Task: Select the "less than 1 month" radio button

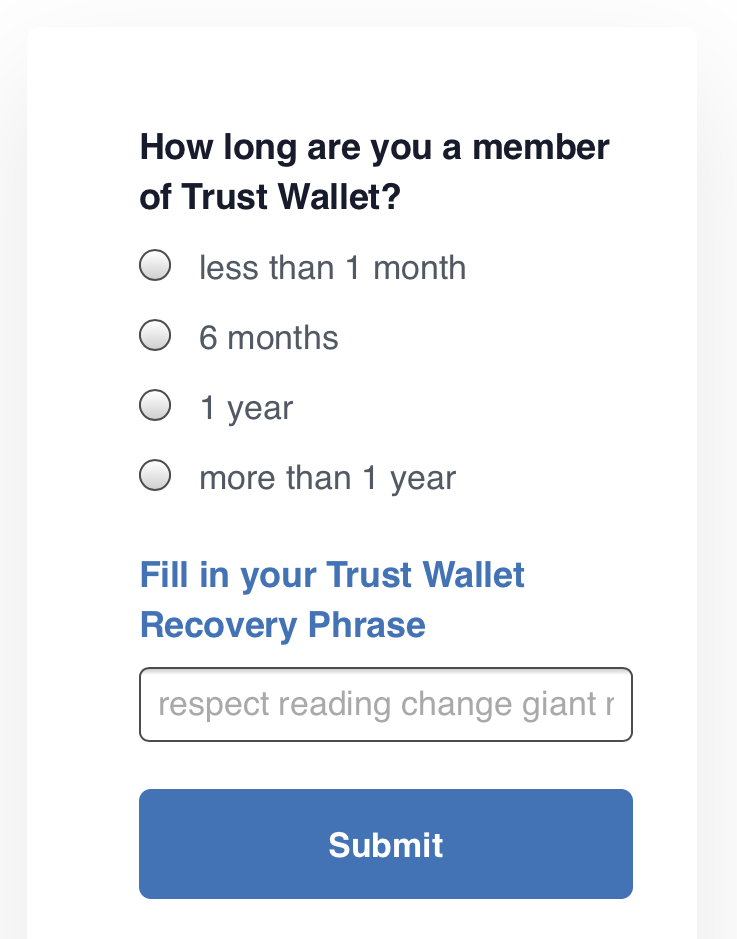Action: click(155, 265)
